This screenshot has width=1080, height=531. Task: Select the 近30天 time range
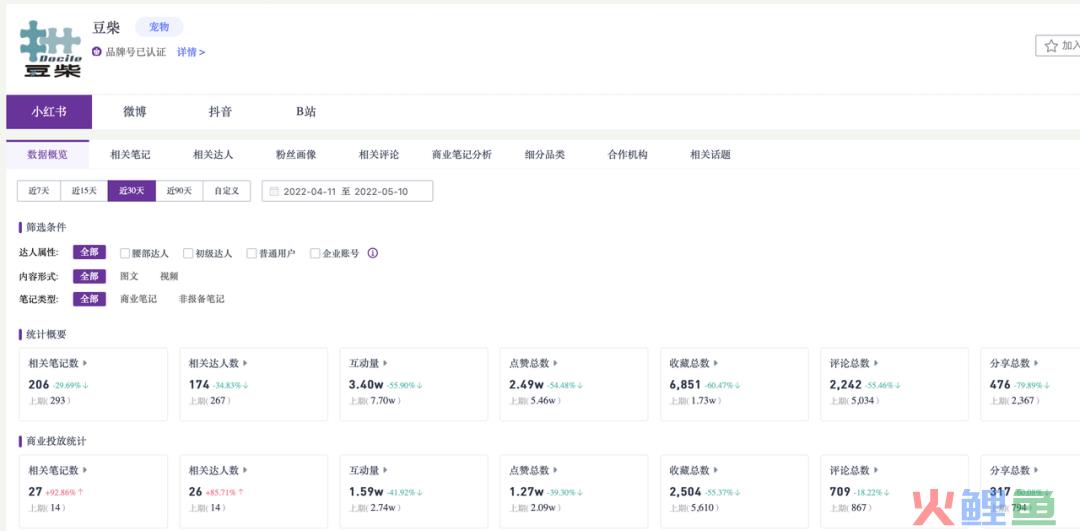132,191
